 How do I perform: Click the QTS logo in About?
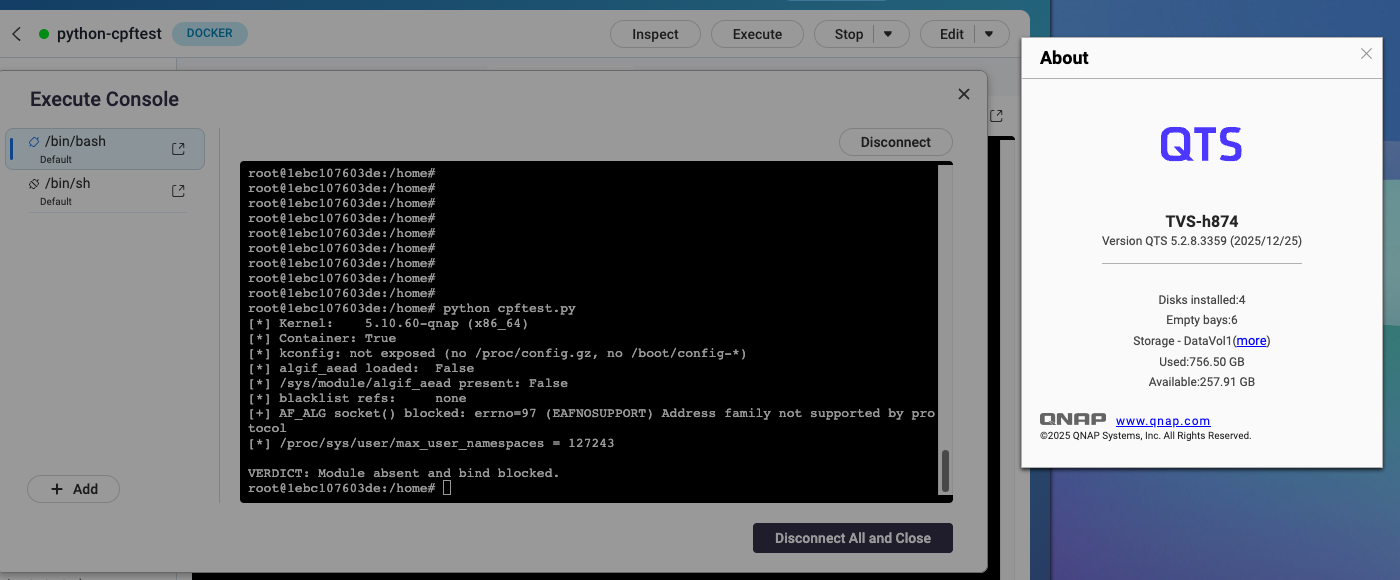click(1201, 144)
